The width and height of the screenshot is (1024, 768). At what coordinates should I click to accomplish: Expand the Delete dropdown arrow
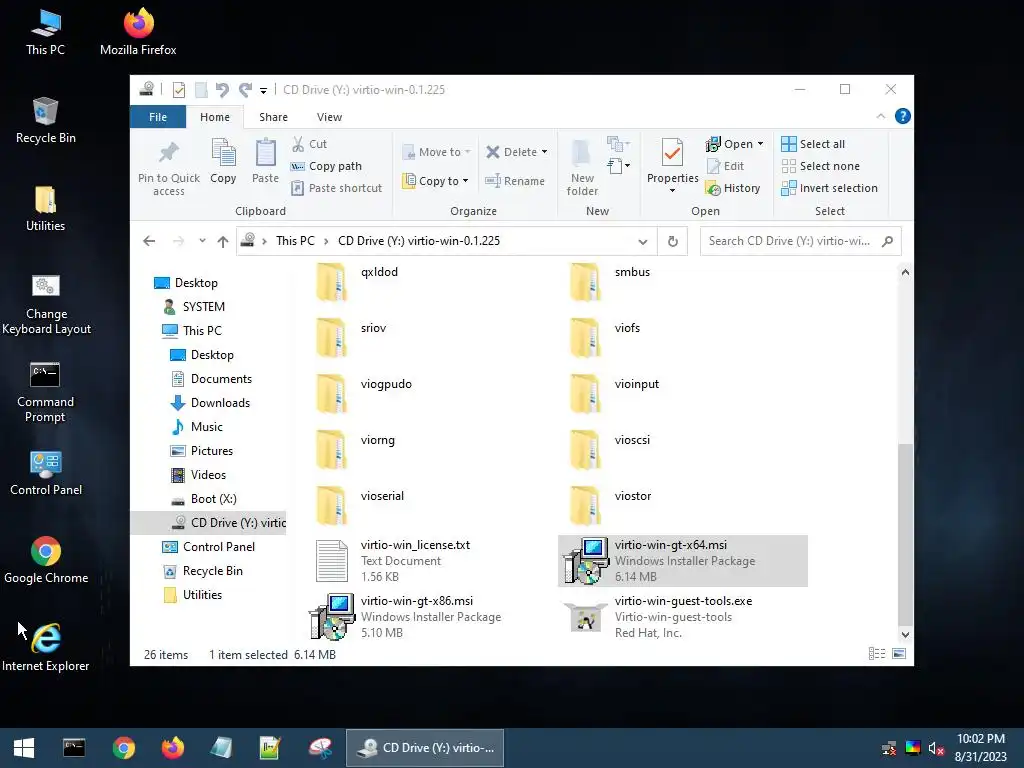tap(545, 152)
